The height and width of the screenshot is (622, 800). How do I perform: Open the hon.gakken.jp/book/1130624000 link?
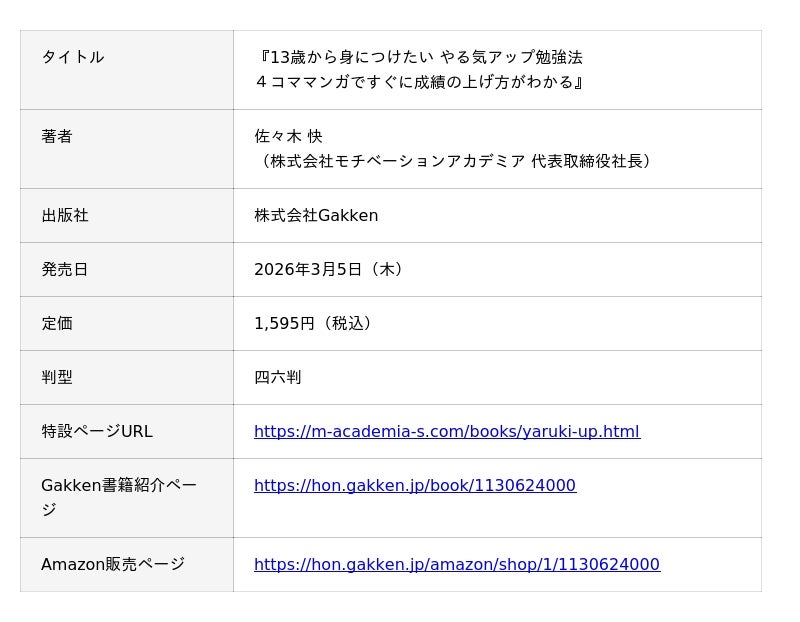[414, 486]
